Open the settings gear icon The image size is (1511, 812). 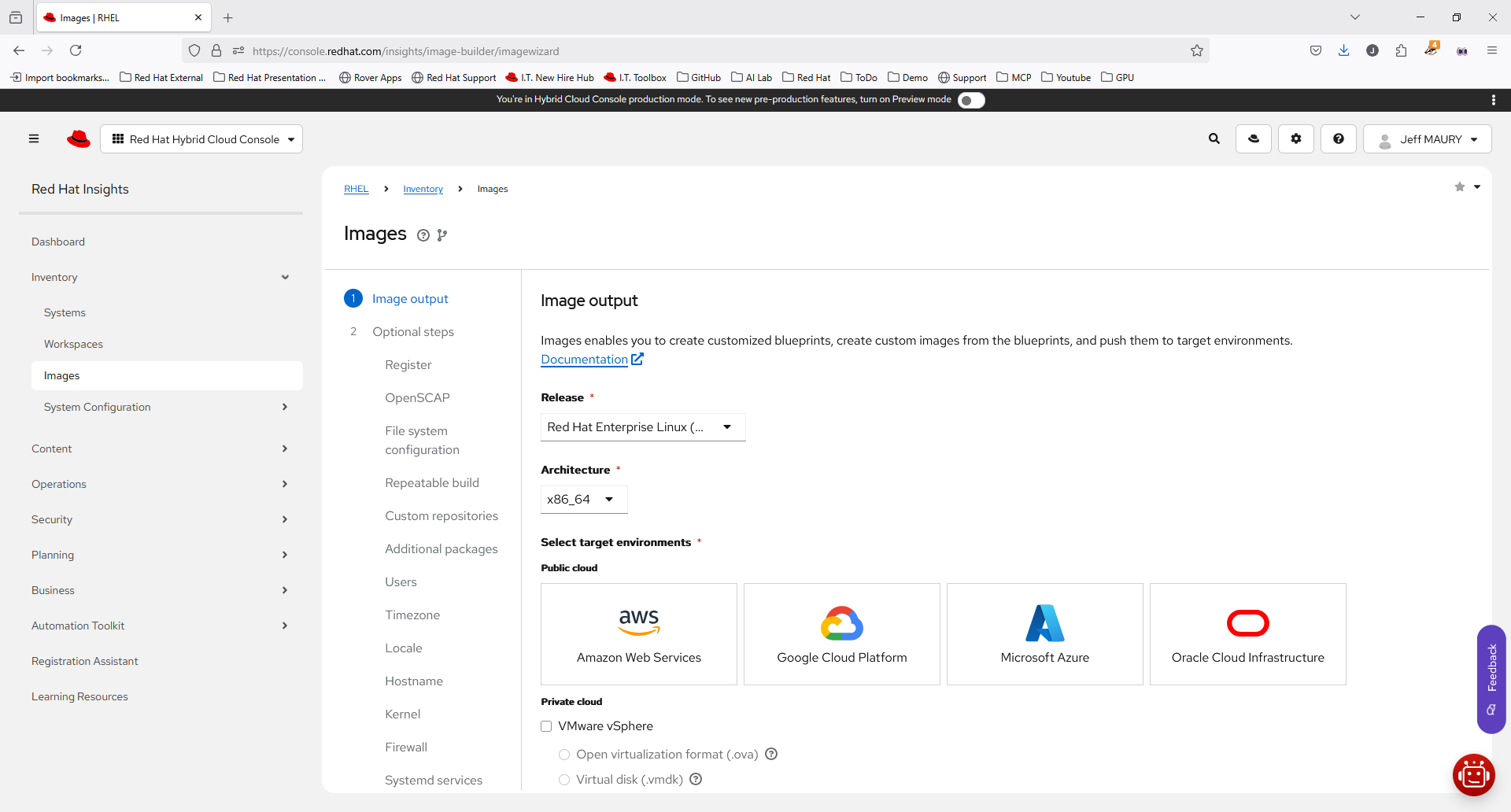pos(1295,139)
